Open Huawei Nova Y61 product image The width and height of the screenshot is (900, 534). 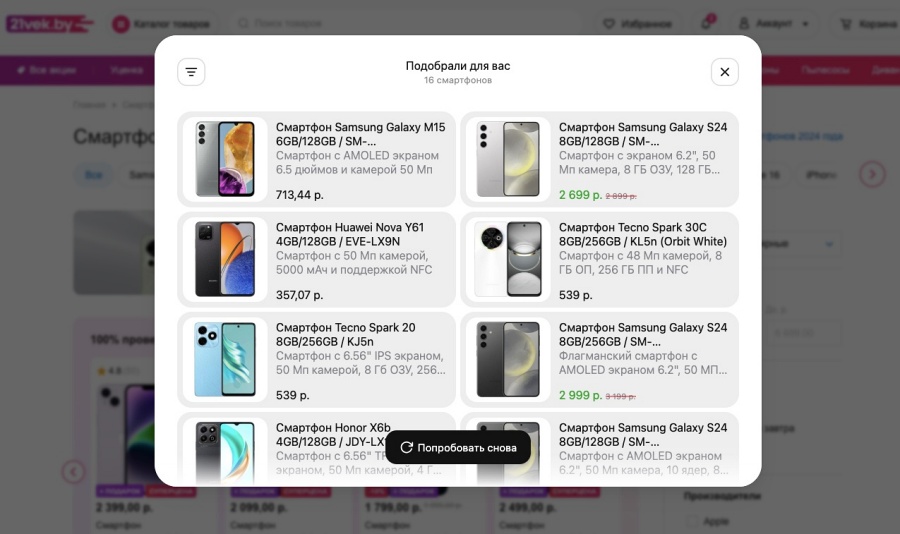point(225,260)
